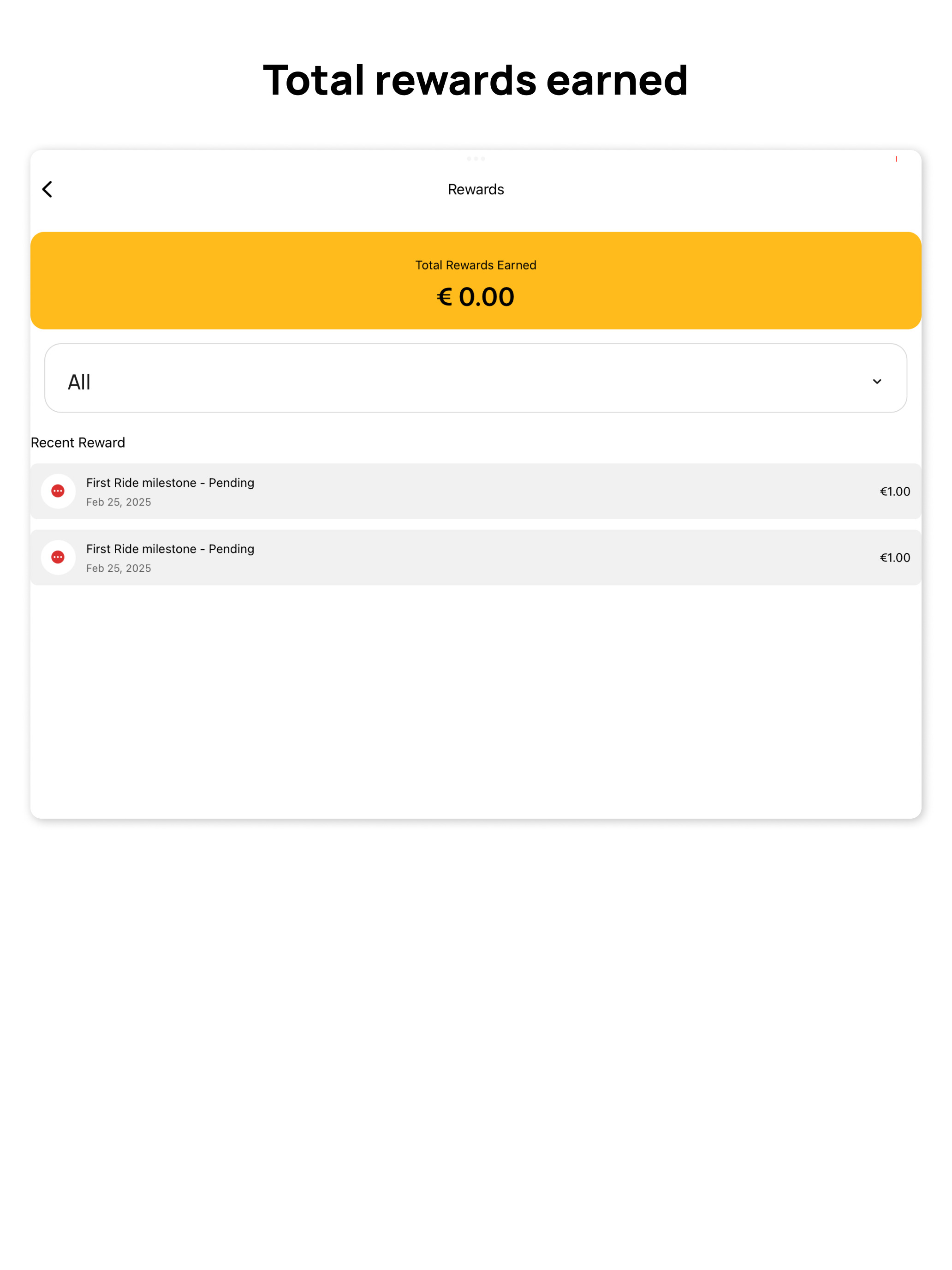
Task: Click the 'All' text in the filter box
Action: pyautogui.click(x=79, y=382)
